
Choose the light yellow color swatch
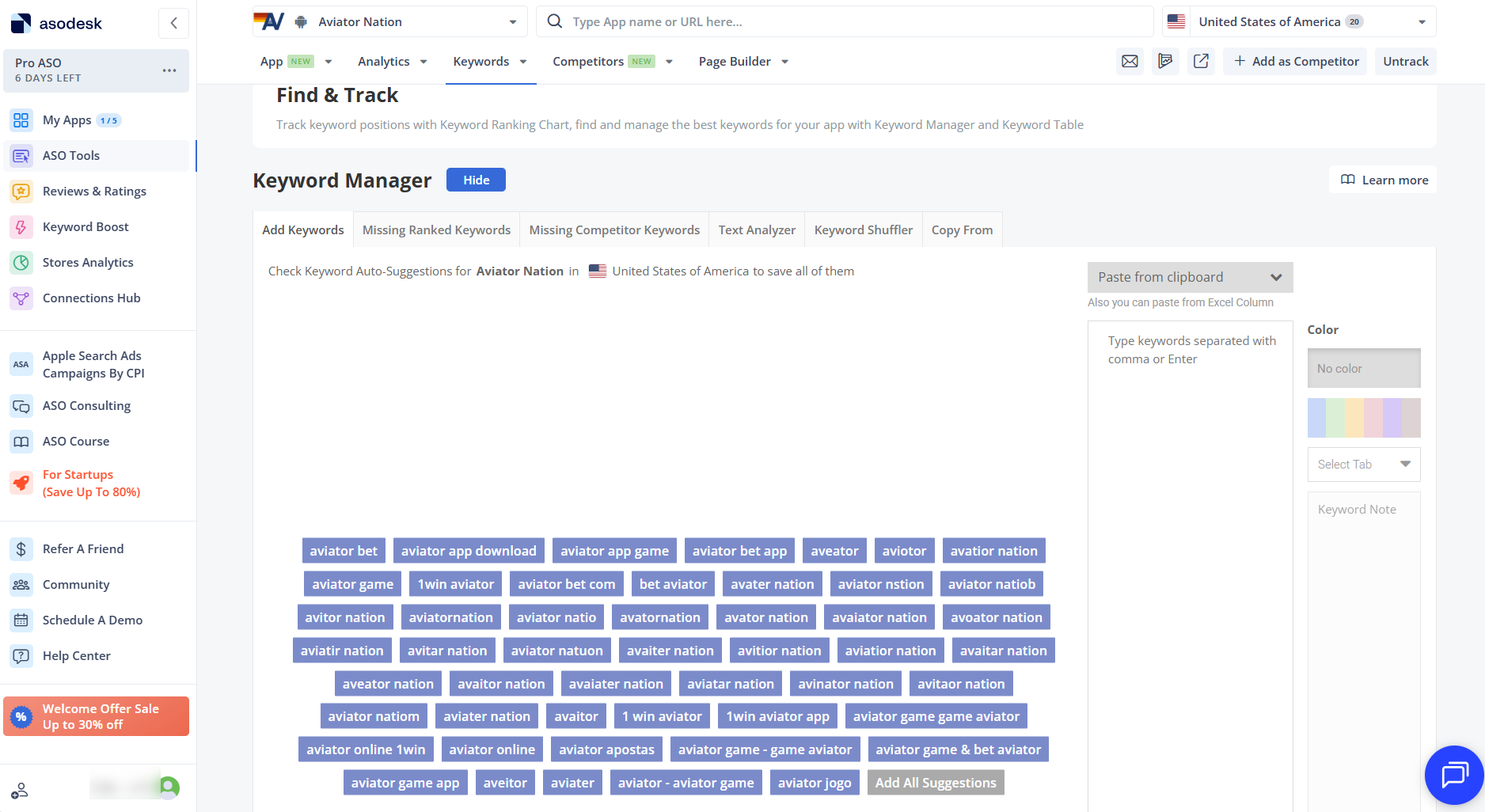[1354, 418]
